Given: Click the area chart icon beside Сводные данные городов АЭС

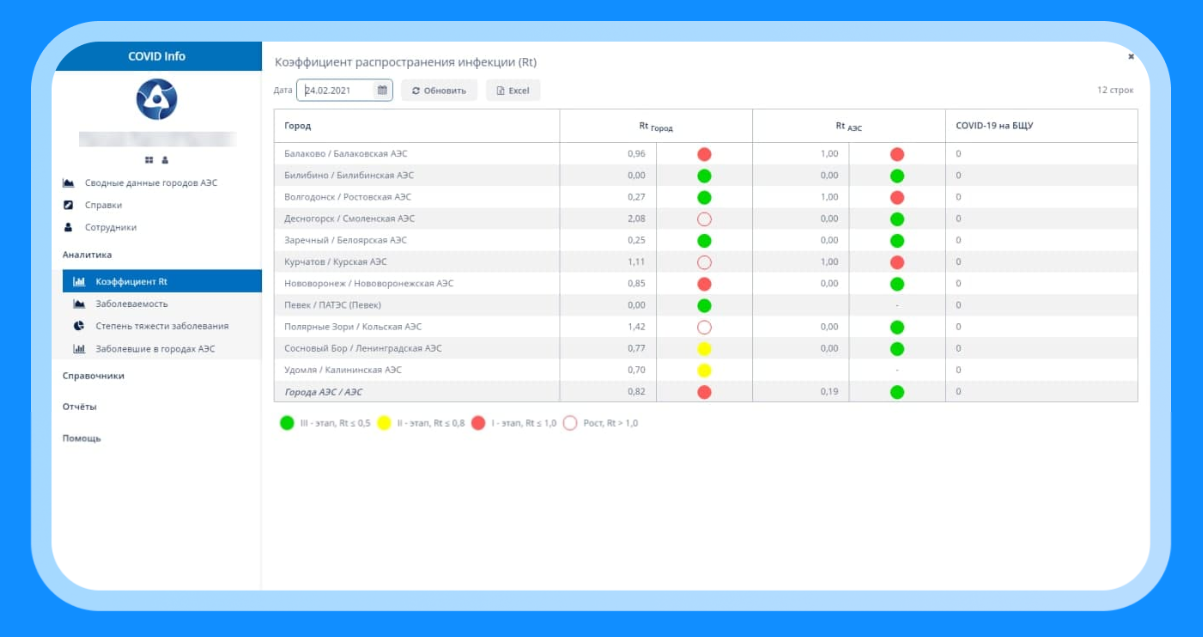Looking at the screenshot, I should (x=69, y=183).
